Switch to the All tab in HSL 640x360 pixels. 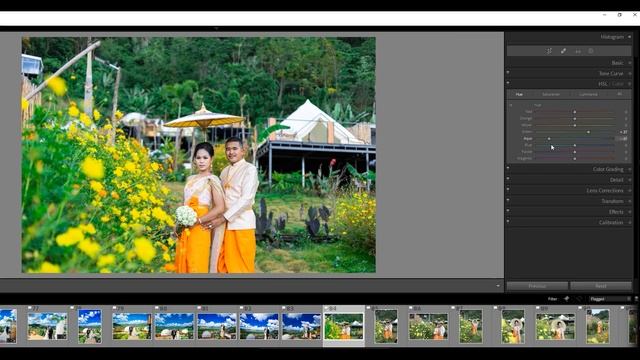point(619,94)
